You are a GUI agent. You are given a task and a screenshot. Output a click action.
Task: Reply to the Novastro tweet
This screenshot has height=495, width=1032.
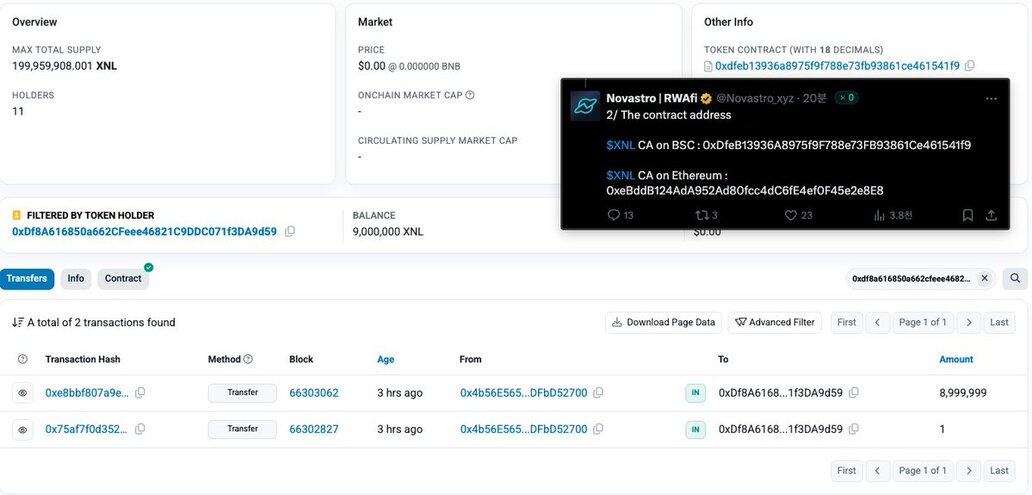click(x=614, y=215)
